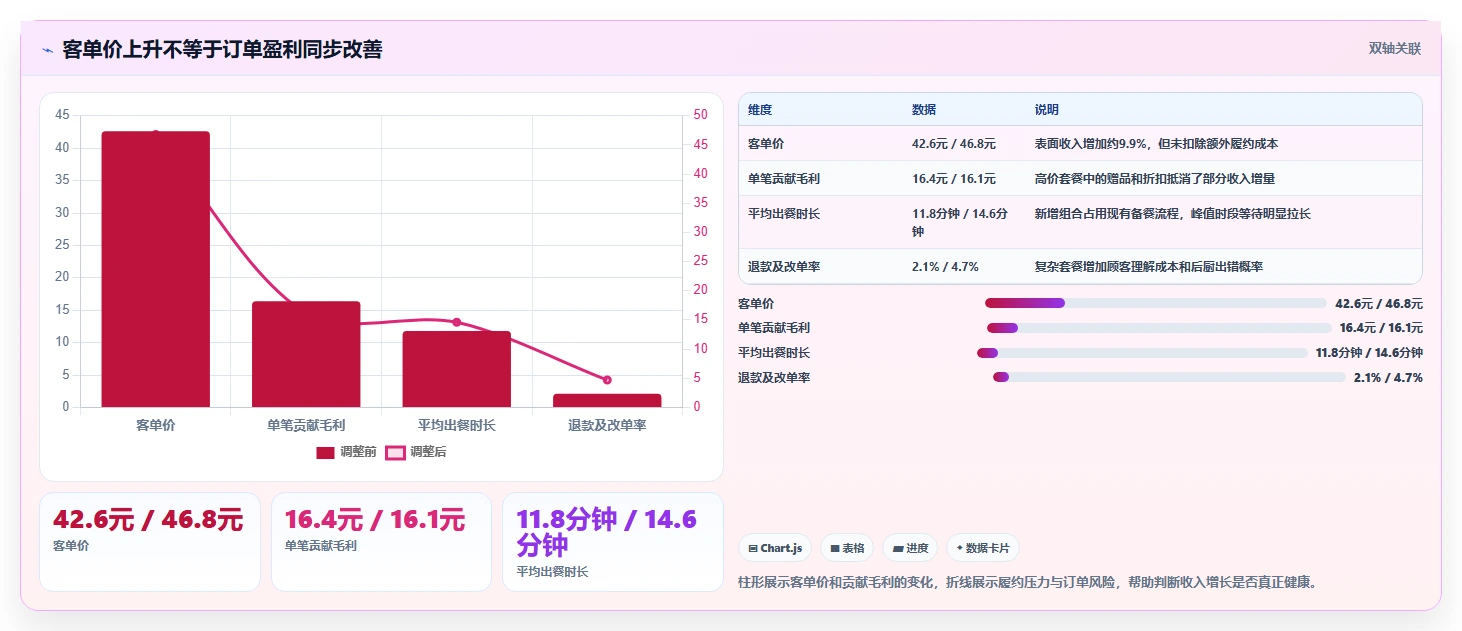Click the 调整后 pink legend swatch
Viewport: 1462px width, 631px height.
coord(395,453)
